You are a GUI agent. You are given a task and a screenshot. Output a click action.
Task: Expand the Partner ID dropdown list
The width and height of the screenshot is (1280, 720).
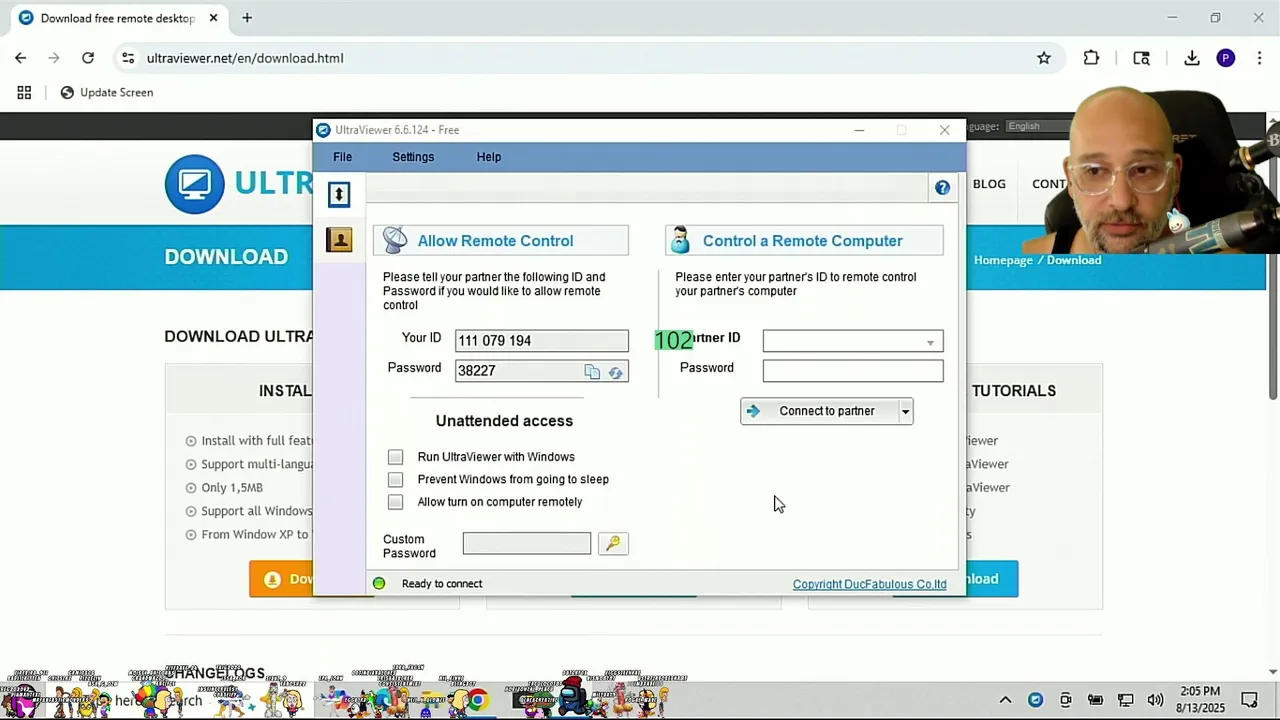click(930, 342)
